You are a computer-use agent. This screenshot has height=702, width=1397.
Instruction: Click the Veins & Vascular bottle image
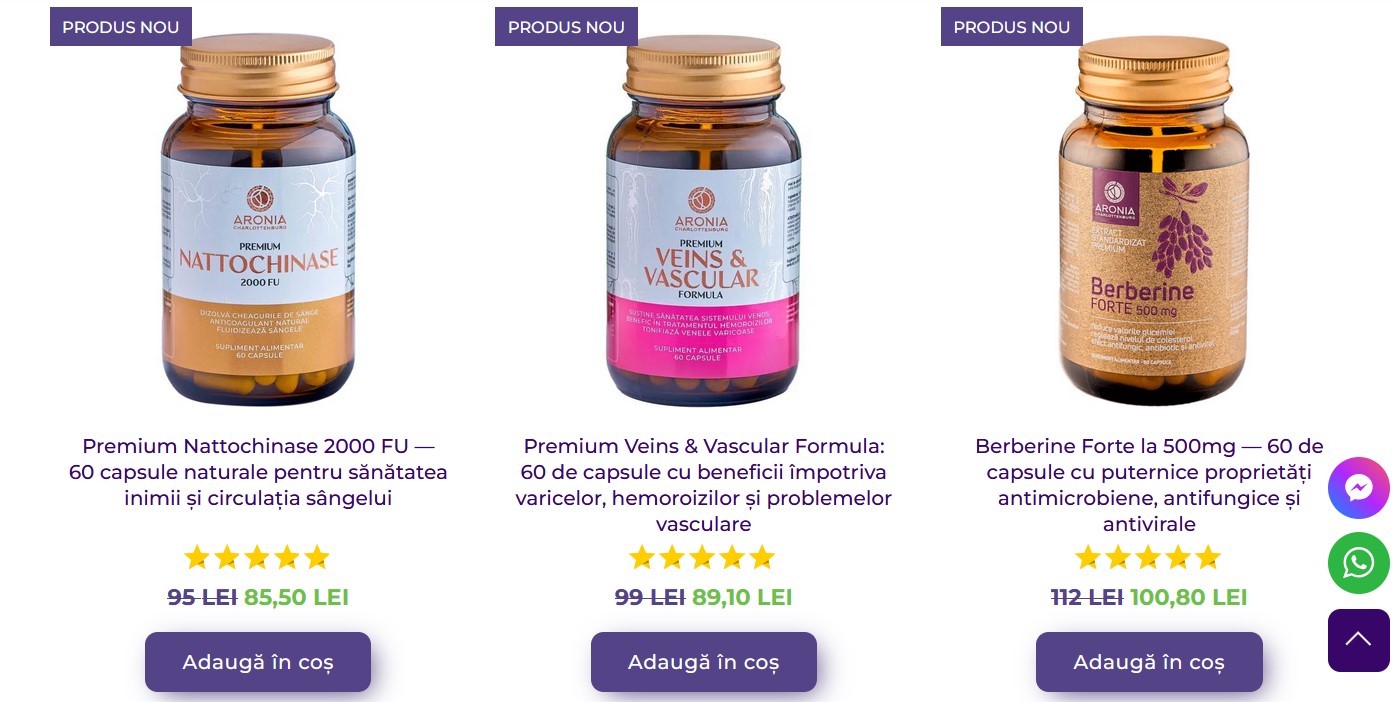coord(704,220)
